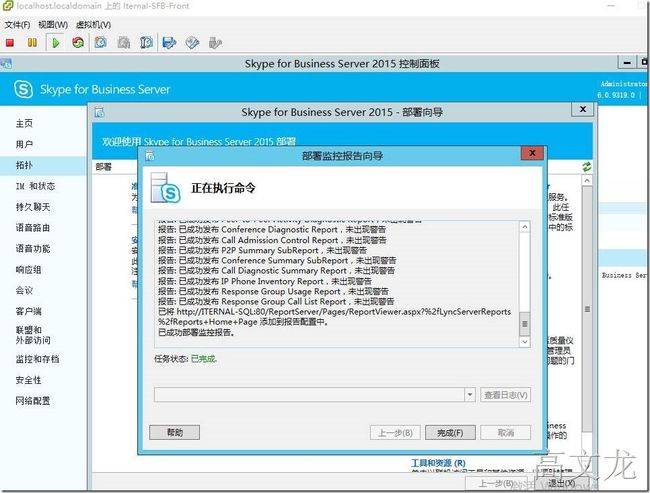The image size is (650, 493).
Task: Click the control panel window title icon
Action: pos(6,64)
